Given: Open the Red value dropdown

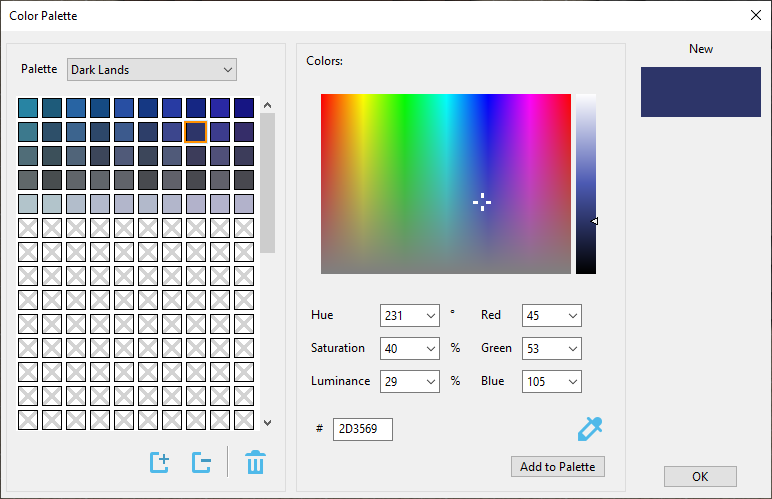Looking at the screenshot, I should (x=573, y=316).
